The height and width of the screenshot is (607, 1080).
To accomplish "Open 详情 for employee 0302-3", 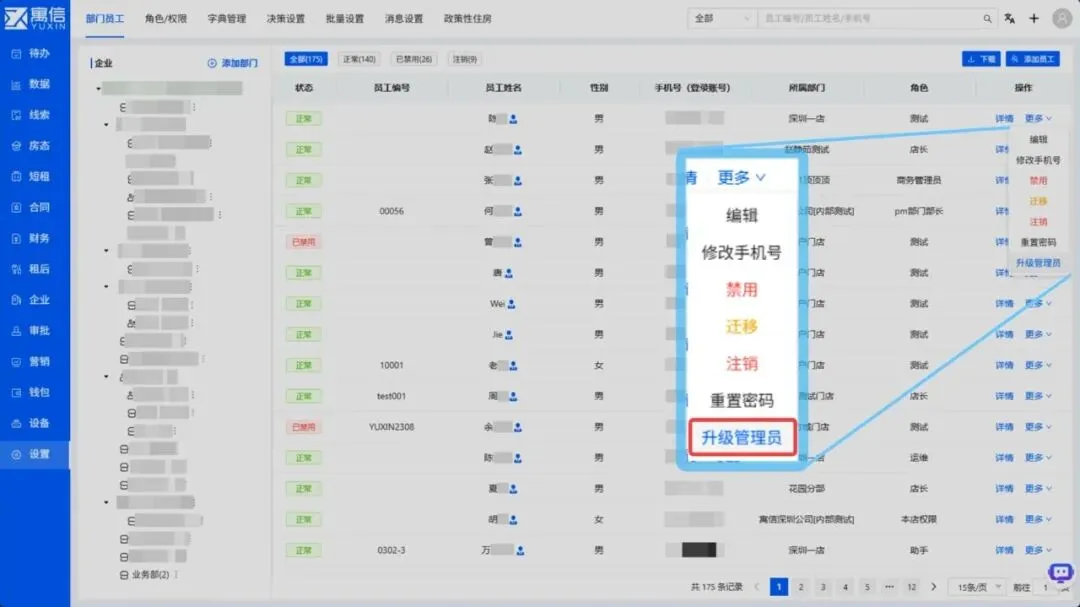I will click(x=1004, y=551).
